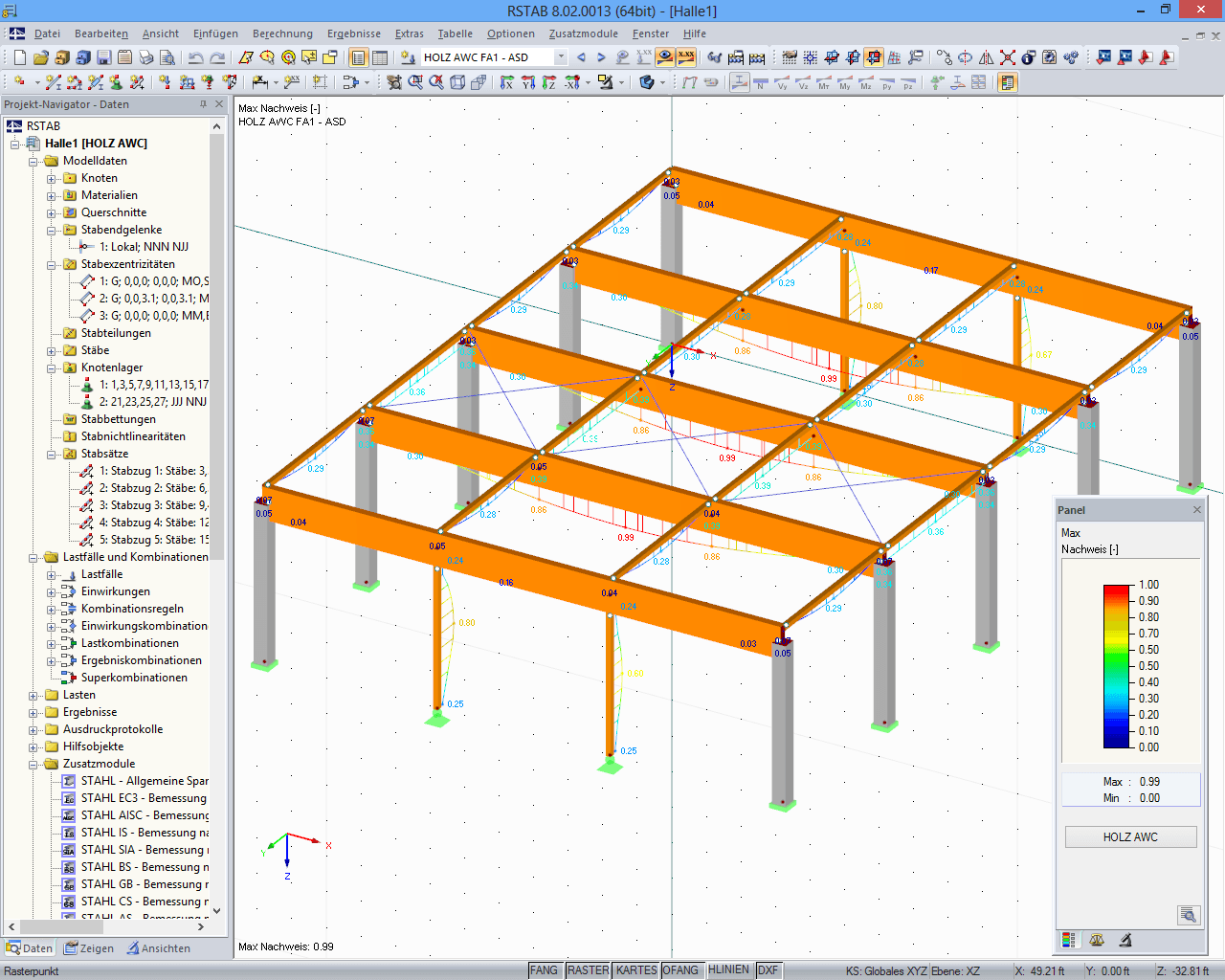
Task: Toggle the FANG snap mode in status bar
Action: point(545,969)
